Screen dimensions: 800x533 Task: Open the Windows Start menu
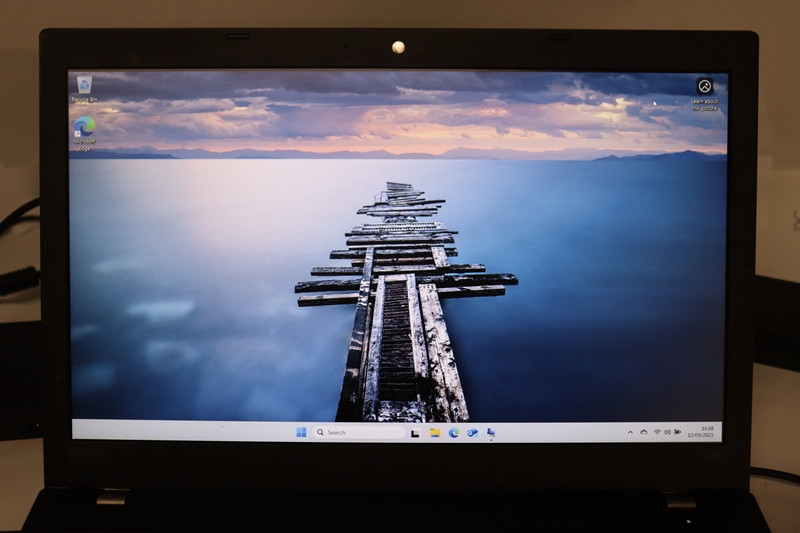click(x=301, y=433)
